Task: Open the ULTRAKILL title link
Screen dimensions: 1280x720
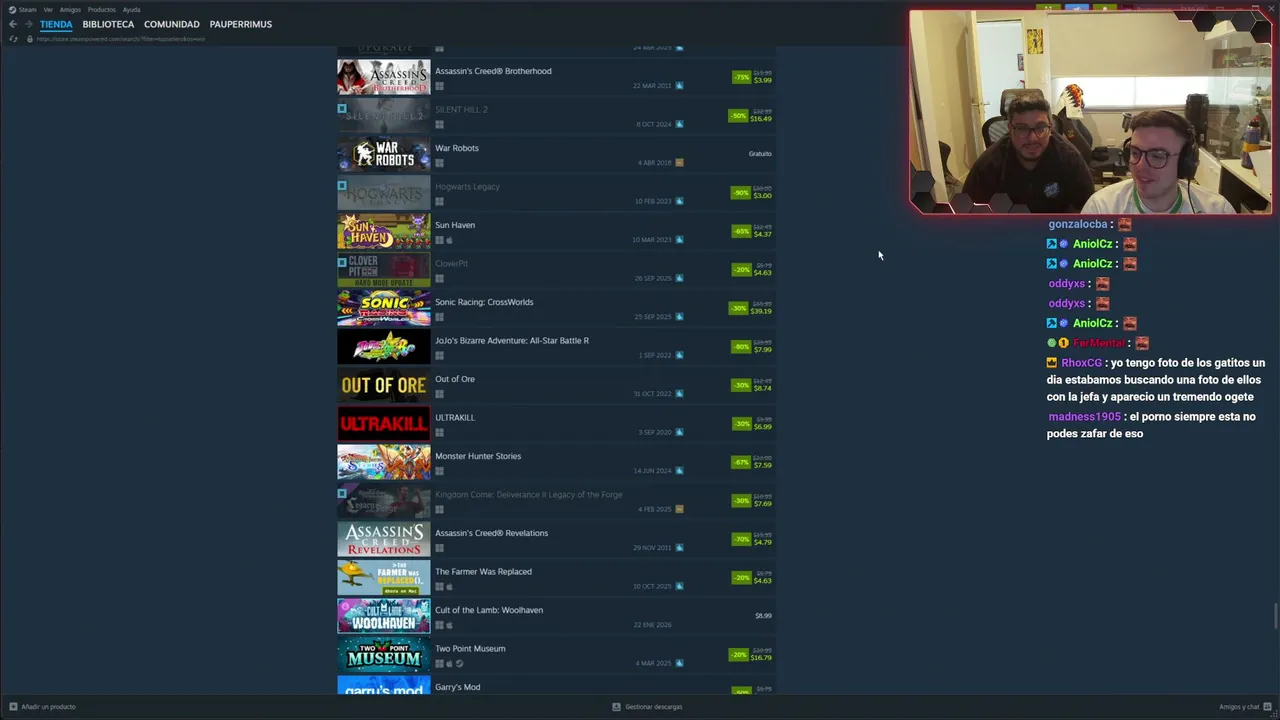Action: click(455, 417)
